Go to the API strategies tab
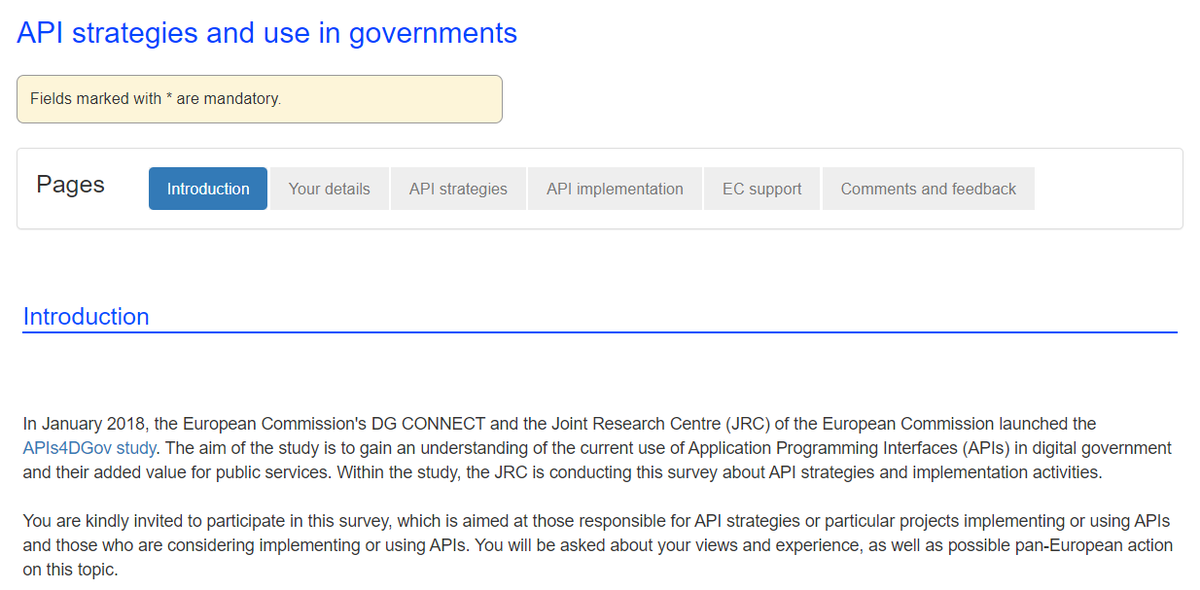The width and height of the screenshot is (1200, 590). pos(458,189)
